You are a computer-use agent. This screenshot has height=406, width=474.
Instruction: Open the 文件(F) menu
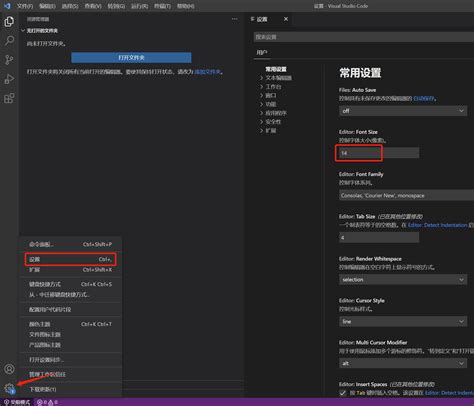pyautogui.click(x=25, y=6)
